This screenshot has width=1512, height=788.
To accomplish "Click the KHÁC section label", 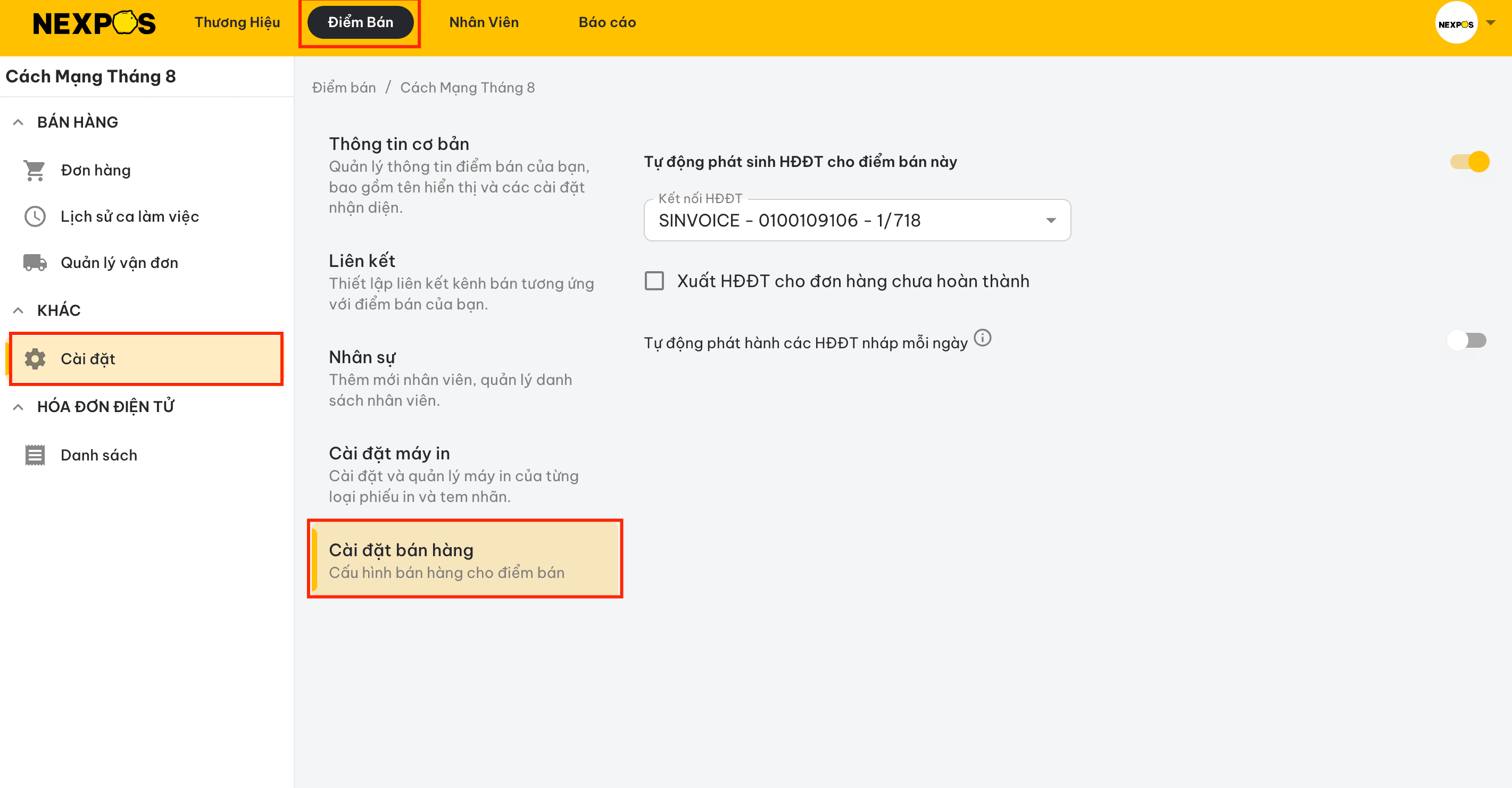I will [59, 311].
